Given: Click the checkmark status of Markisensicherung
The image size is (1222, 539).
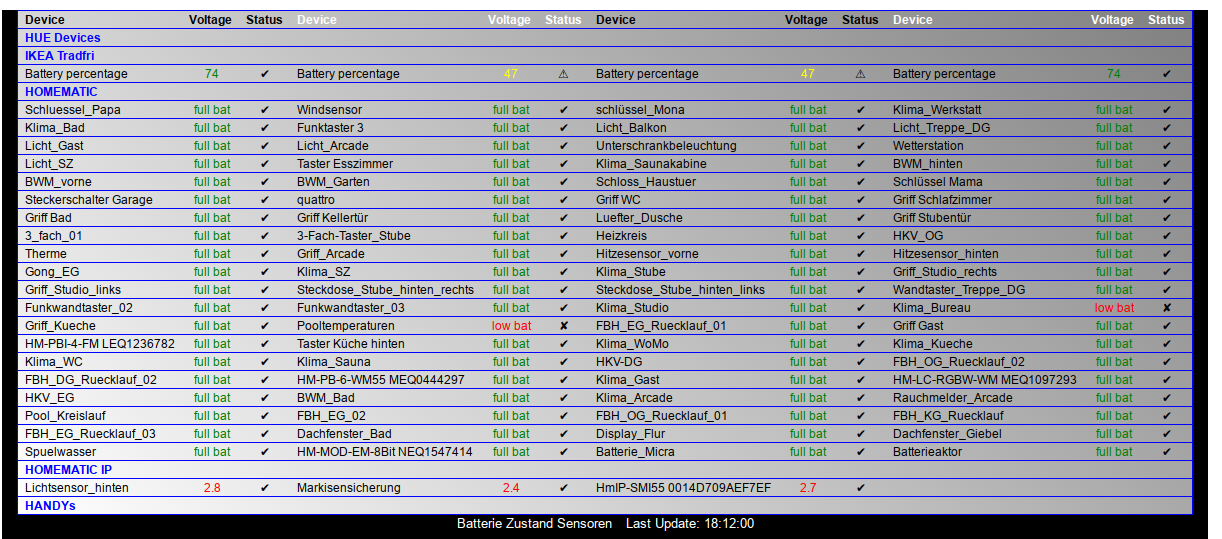Looking at the screenshot, I should click(564, 488).
